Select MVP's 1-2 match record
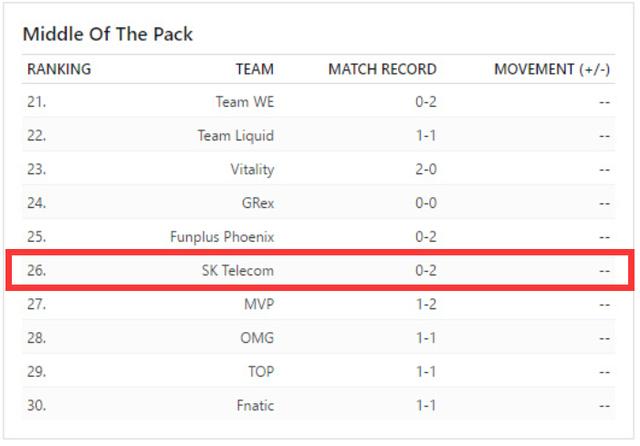Image resolution: width=640 pixels, height=446 pixels. click(x=425, y=304)
